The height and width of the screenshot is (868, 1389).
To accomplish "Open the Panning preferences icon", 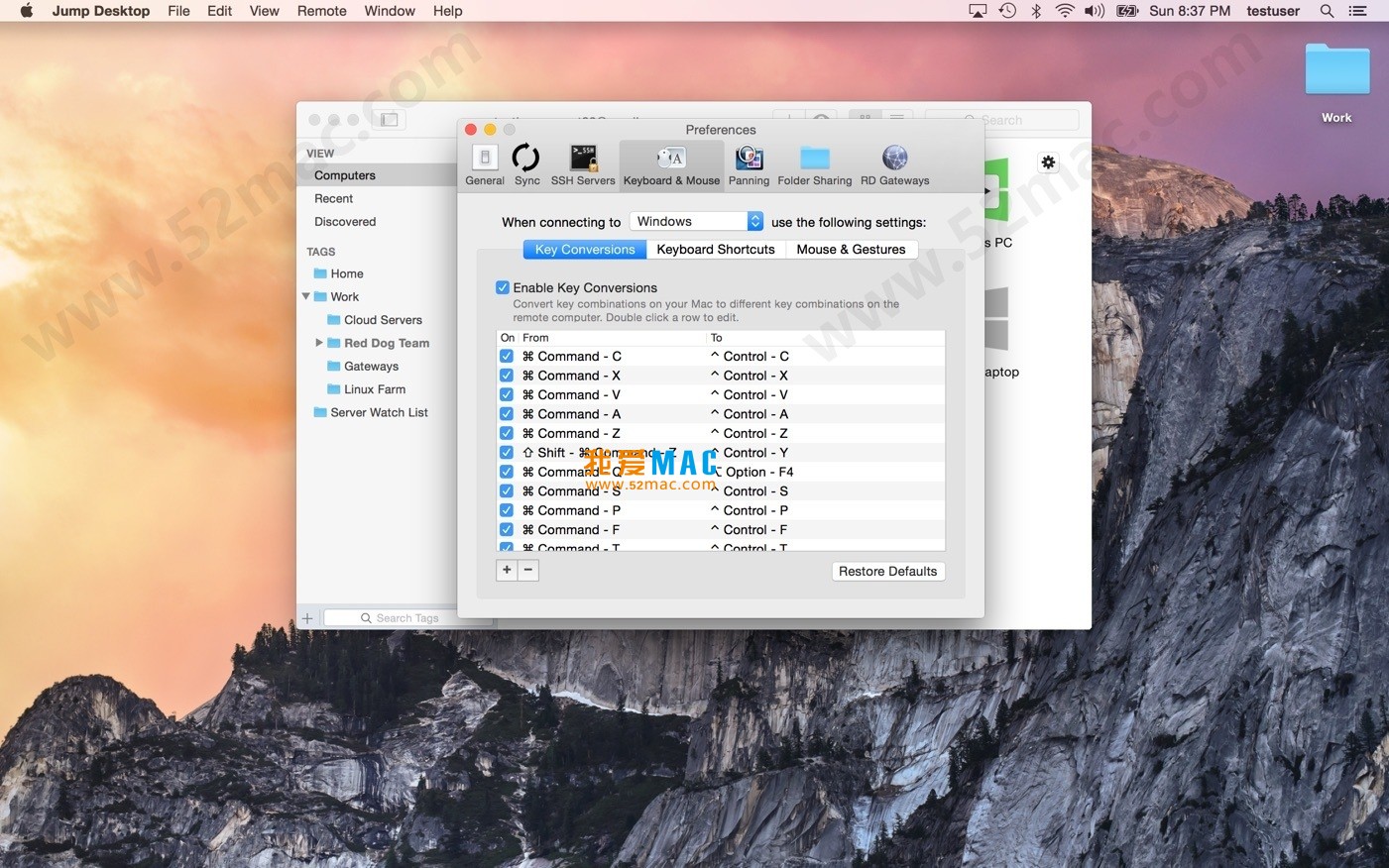I will [x=749, y=164].
